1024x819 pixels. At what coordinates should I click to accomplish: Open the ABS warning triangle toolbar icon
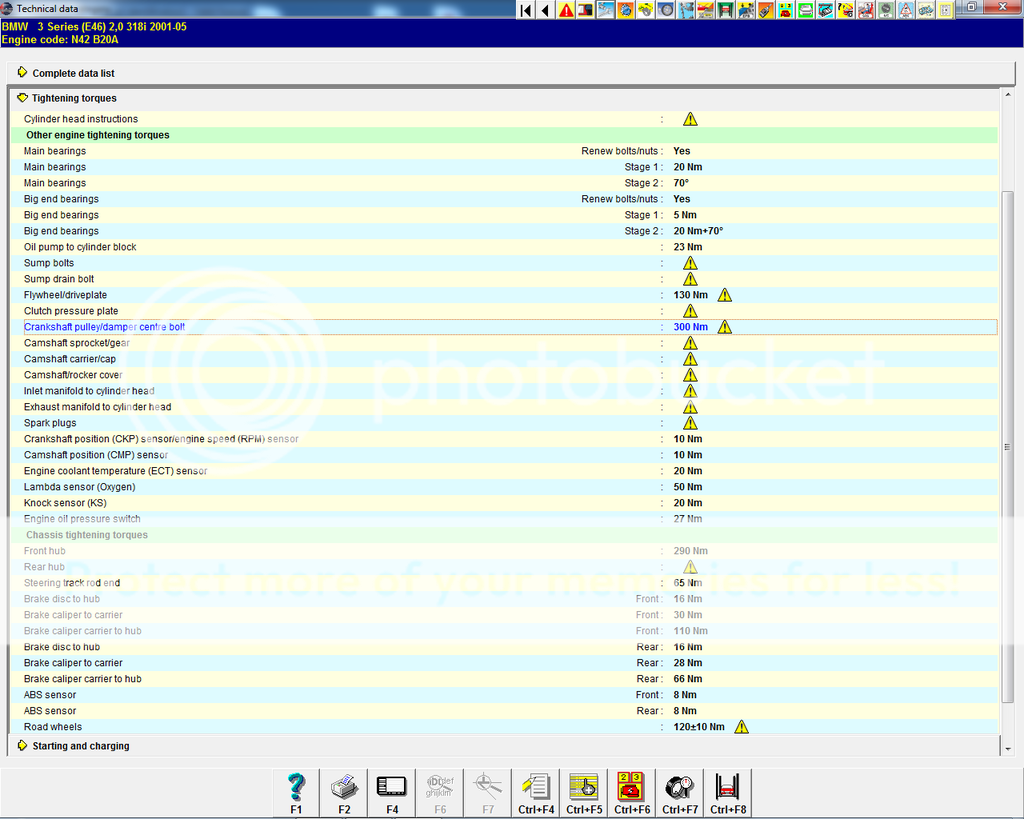click(x=905, y=10)
